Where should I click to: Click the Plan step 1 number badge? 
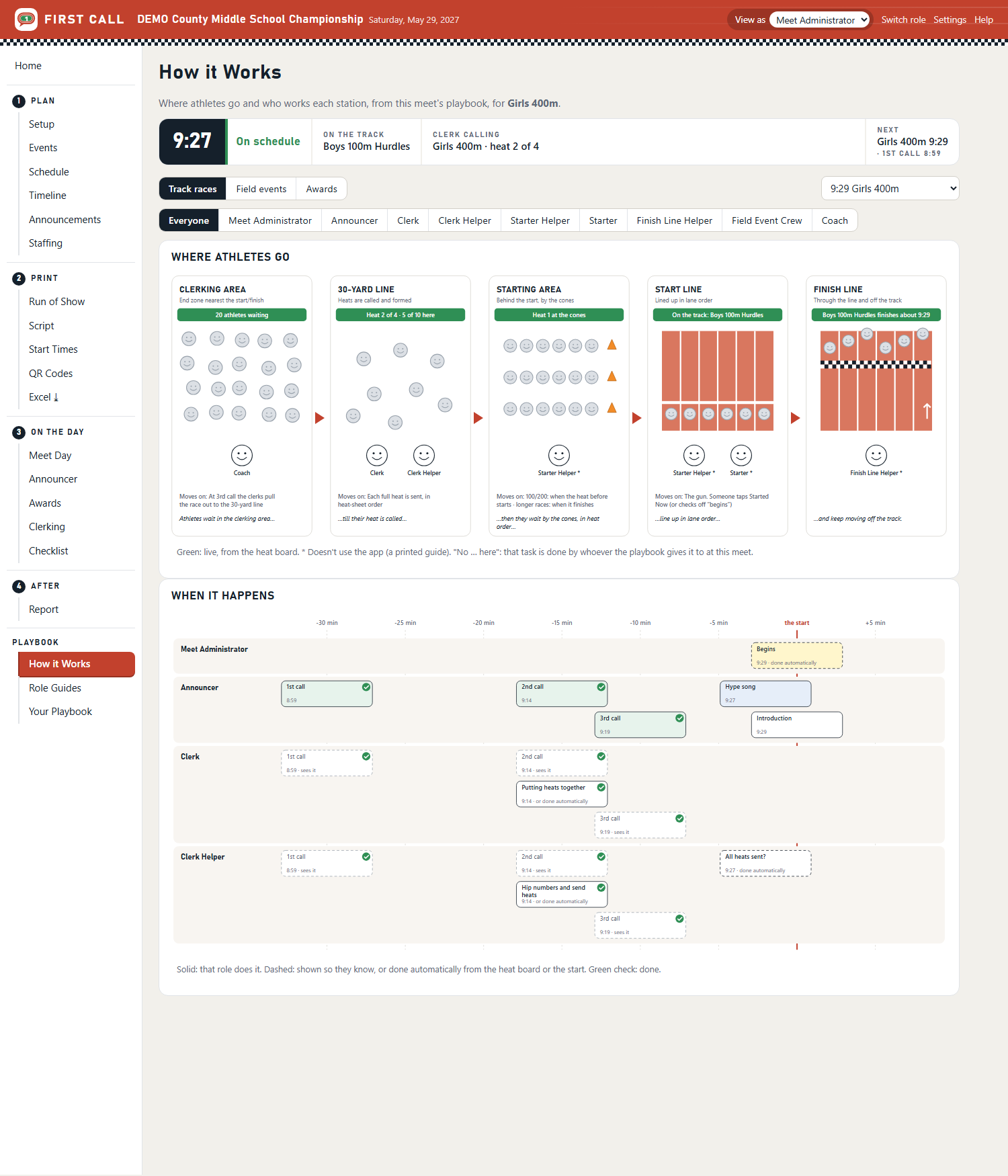pos(19,101)
